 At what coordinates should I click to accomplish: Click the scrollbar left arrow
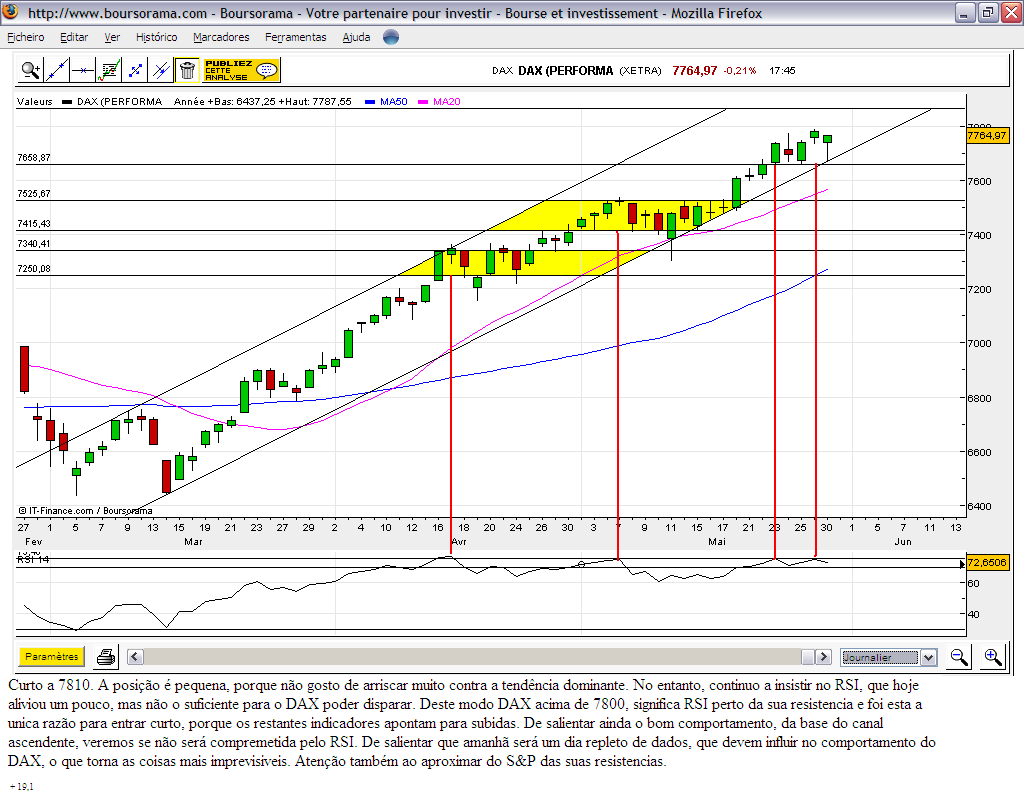coord(135,656)
